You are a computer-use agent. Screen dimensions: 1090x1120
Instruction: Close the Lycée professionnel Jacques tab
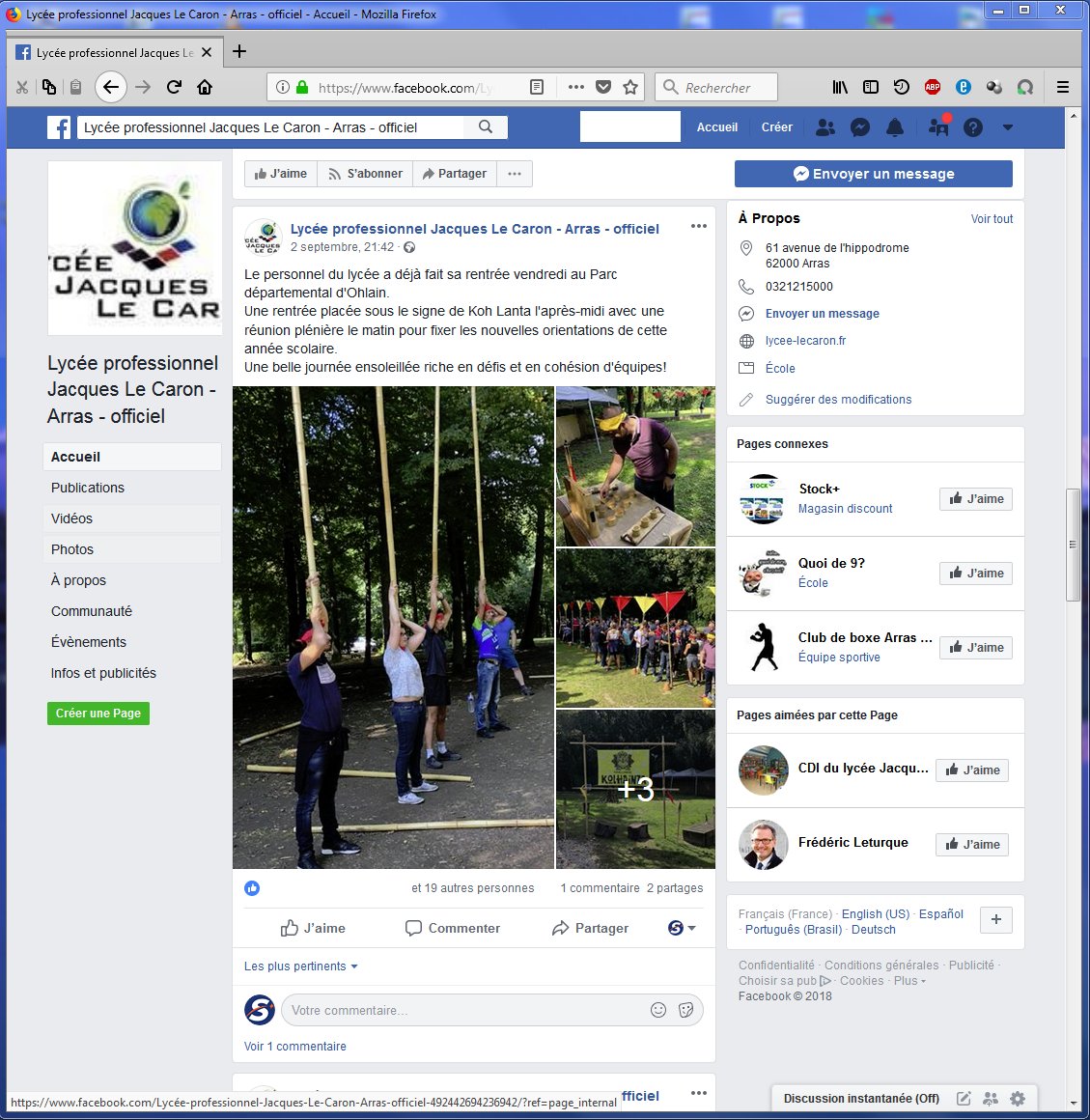pyautogui.click(x=207, y=52)
